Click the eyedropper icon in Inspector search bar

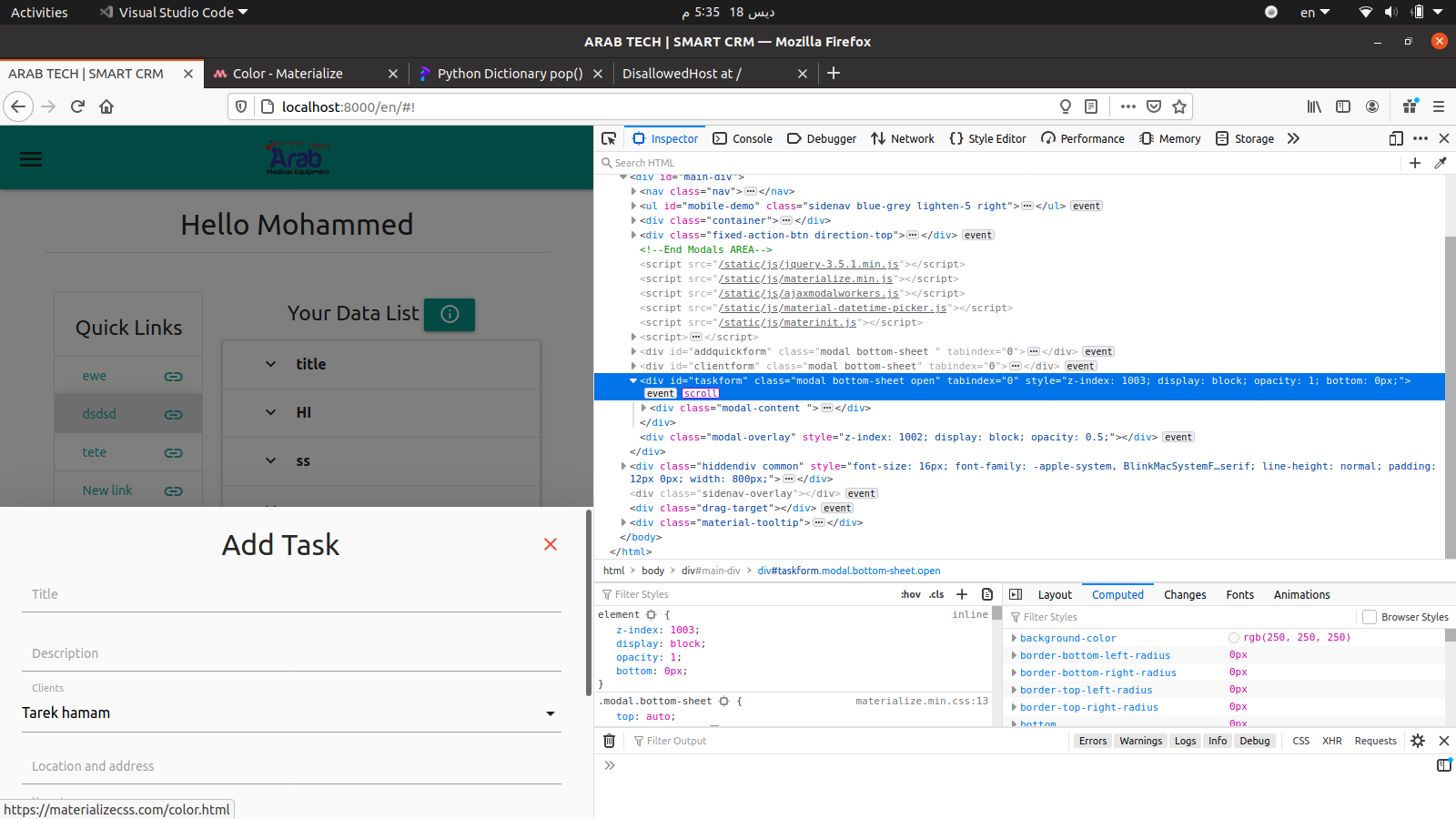[x=1440, y=163]
